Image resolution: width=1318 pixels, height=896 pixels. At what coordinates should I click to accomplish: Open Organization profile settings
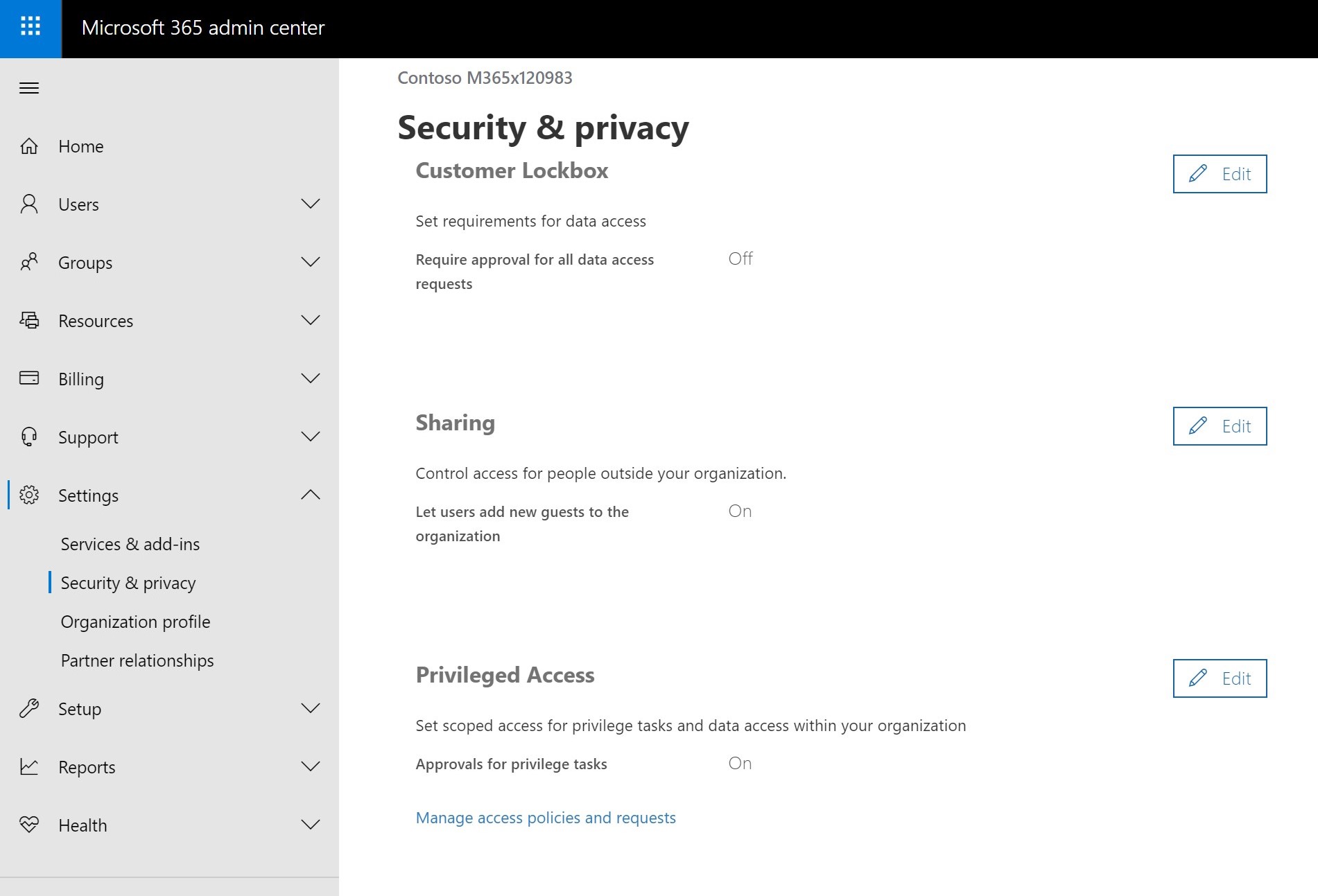tap(135, 622)
